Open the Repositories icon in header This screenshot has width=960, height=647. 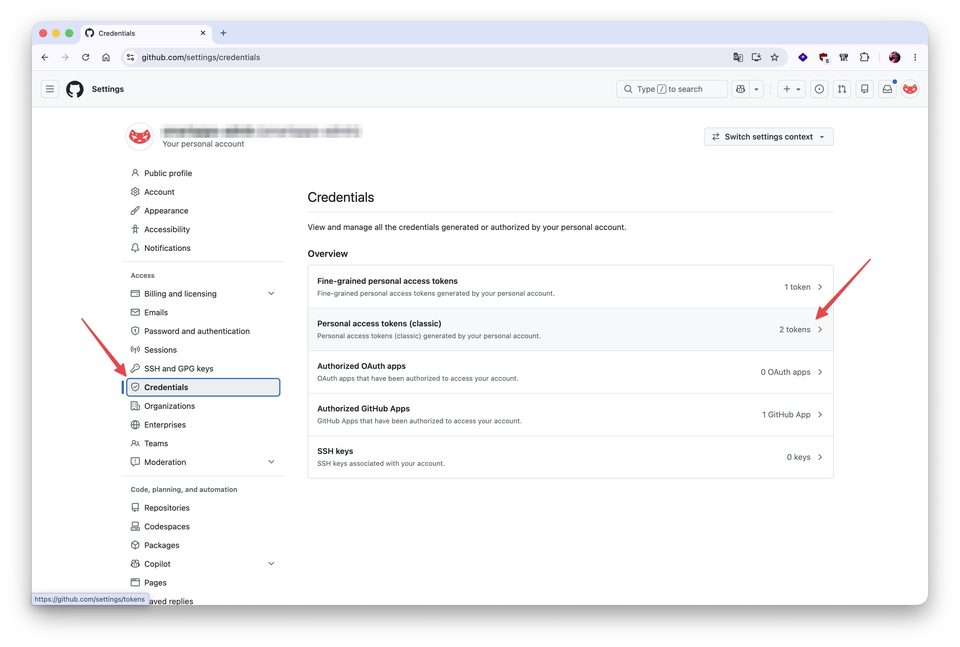point(864,89)
